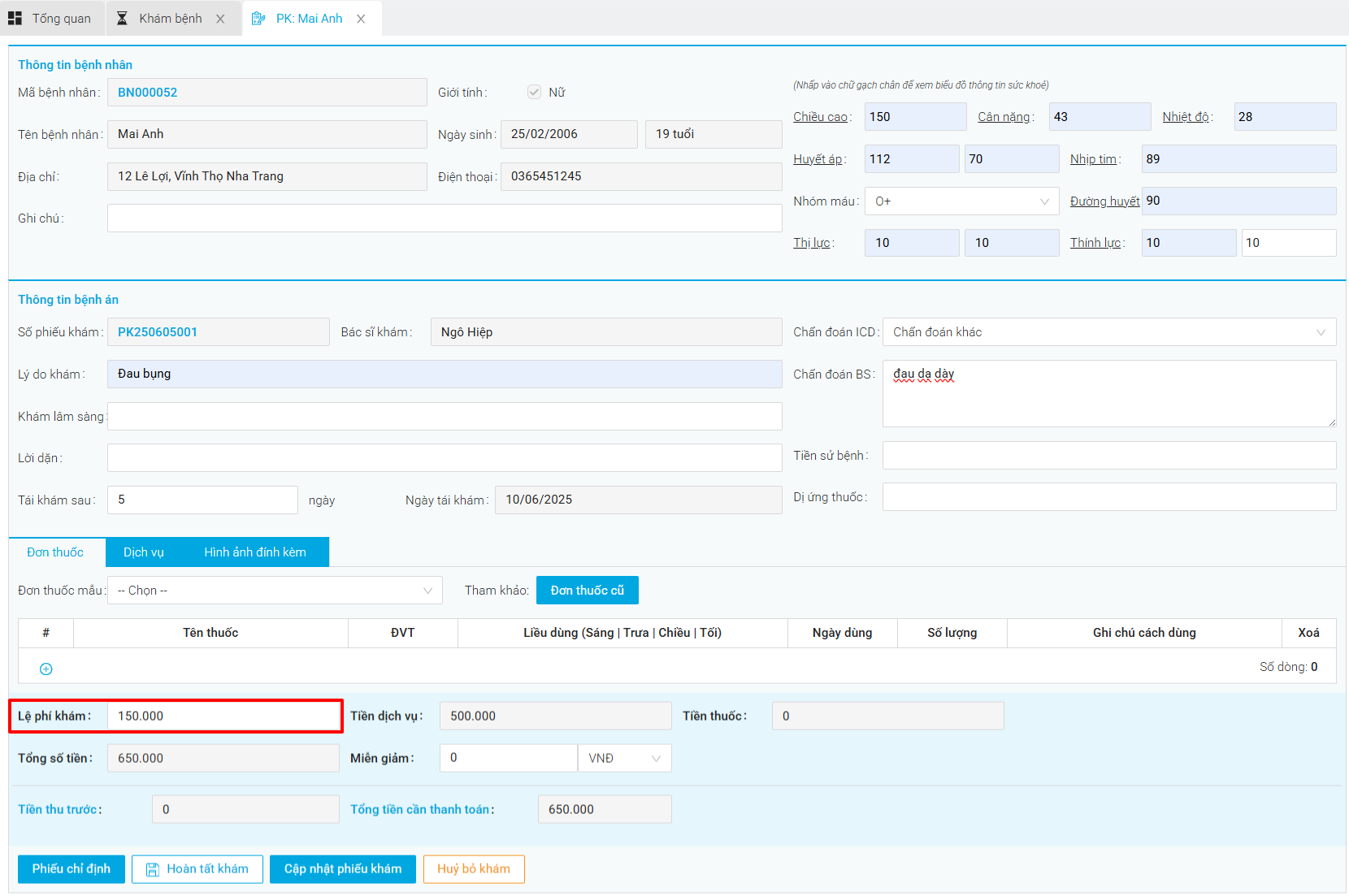Click the Tên thuốc column header
The image size is (1349, 896).
[x=210, y=633]
